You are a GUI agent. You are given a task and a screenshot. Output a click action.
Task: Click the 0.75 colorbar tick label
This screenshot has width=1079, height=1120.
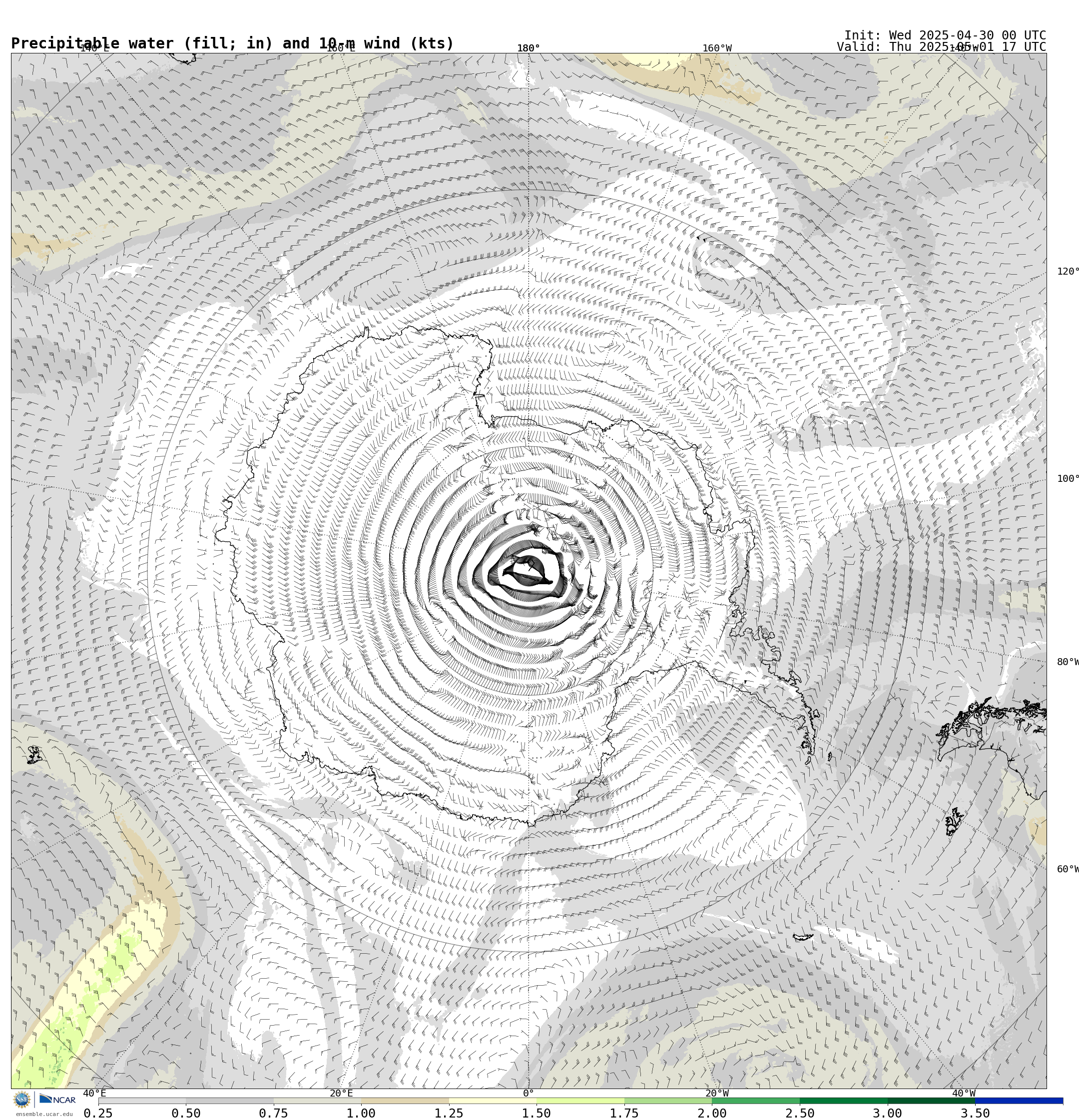pyautogui.click(x=273, y=1113)
